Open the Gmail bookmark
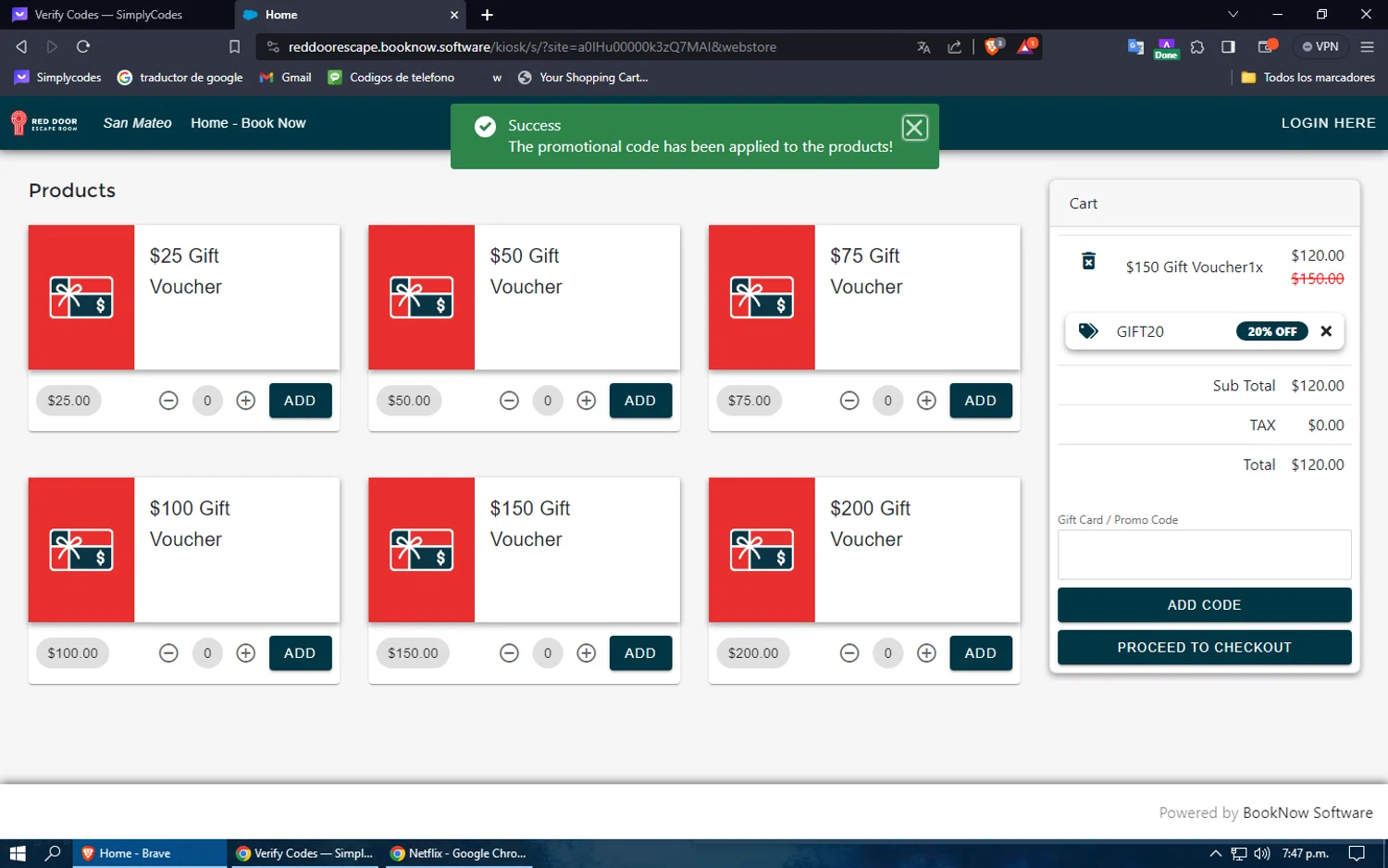Viewport: 1388px width, 868px height. 285,78
